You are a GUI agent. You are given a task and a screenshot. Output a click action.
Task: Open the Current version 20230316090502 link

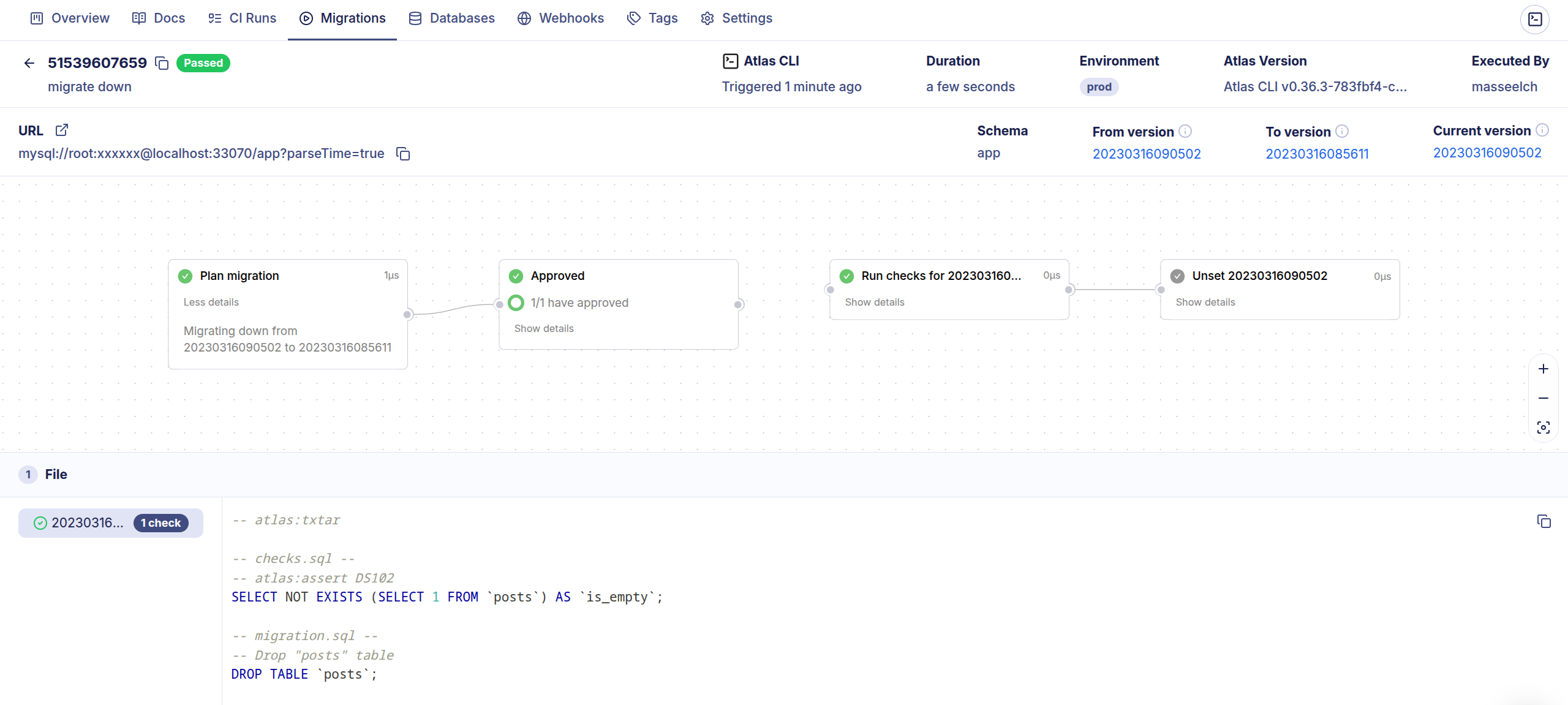1487,153
